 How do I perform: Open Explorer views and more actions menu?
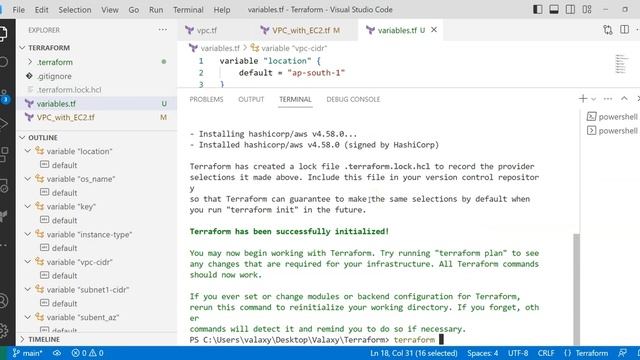tap(162, 30)
